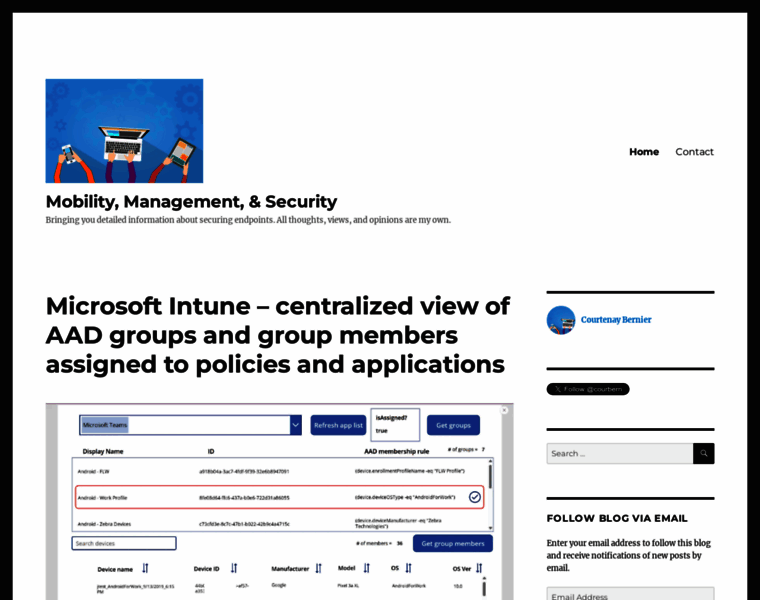Viewport: 760px width, 600px height.
Task: Open the blog header logo image
Action: click(124, 131)
